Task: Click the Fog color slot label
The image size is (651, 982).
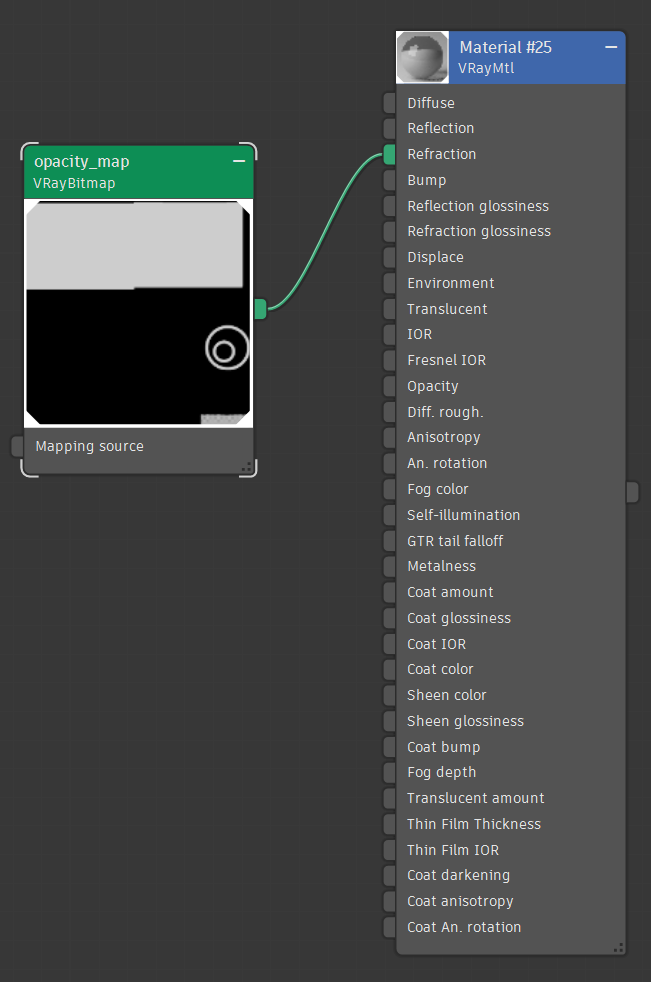Action: [437, 489]
